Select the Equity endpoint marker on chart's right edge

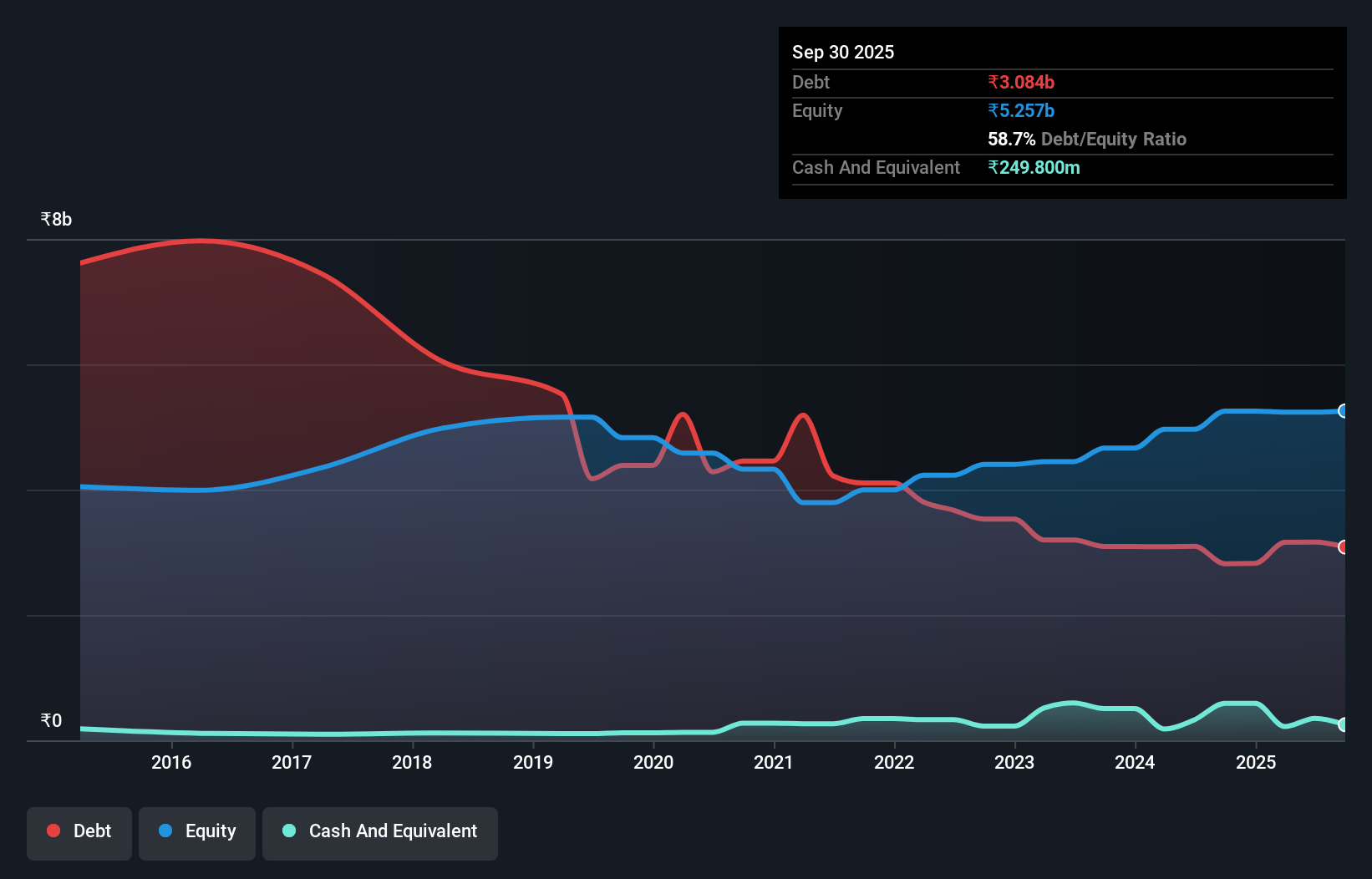click(1343, 410)
